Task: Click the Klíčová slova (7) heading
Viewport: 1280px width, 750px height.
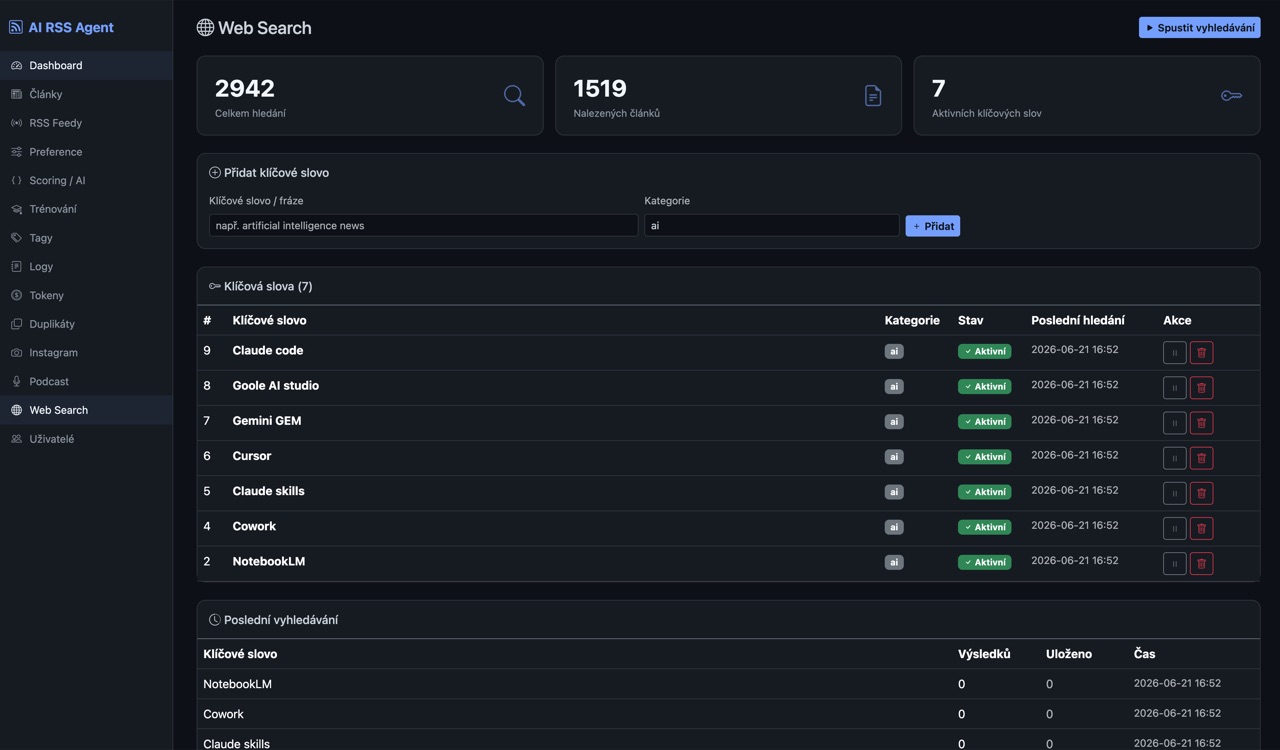Action: pyautogui.click(x=261, y=287)
